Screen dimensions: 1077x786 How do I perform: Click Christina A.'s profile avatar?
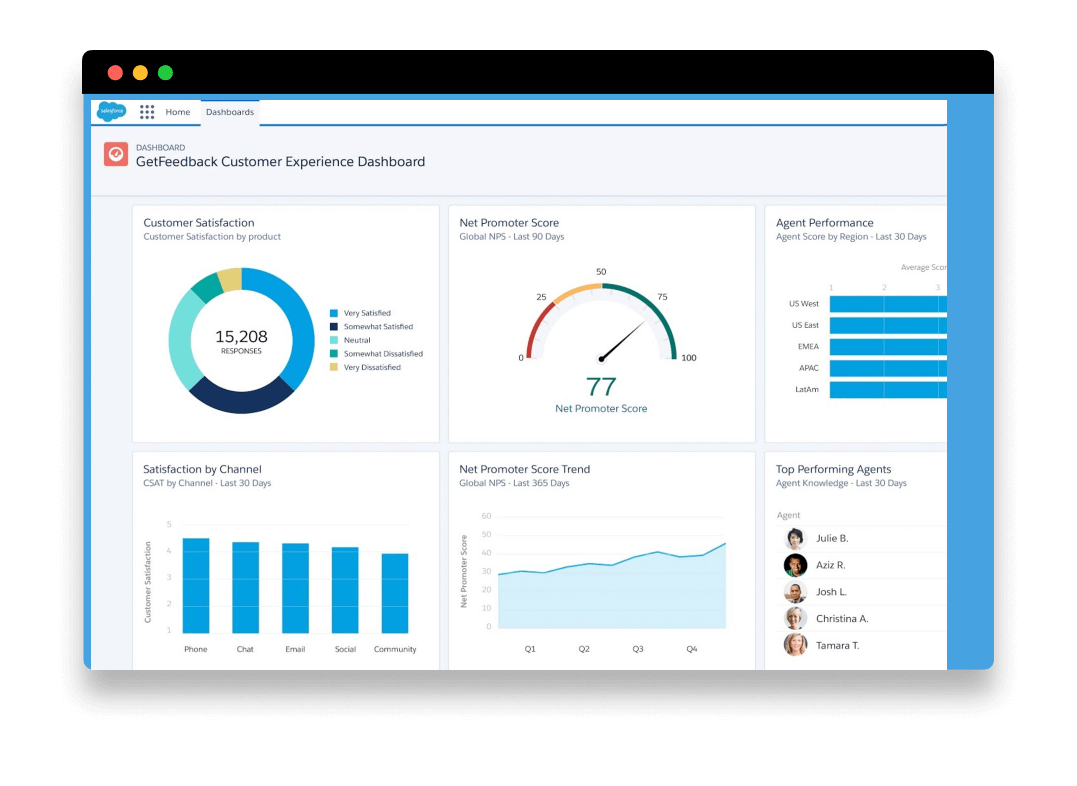[x=794, y=618]
